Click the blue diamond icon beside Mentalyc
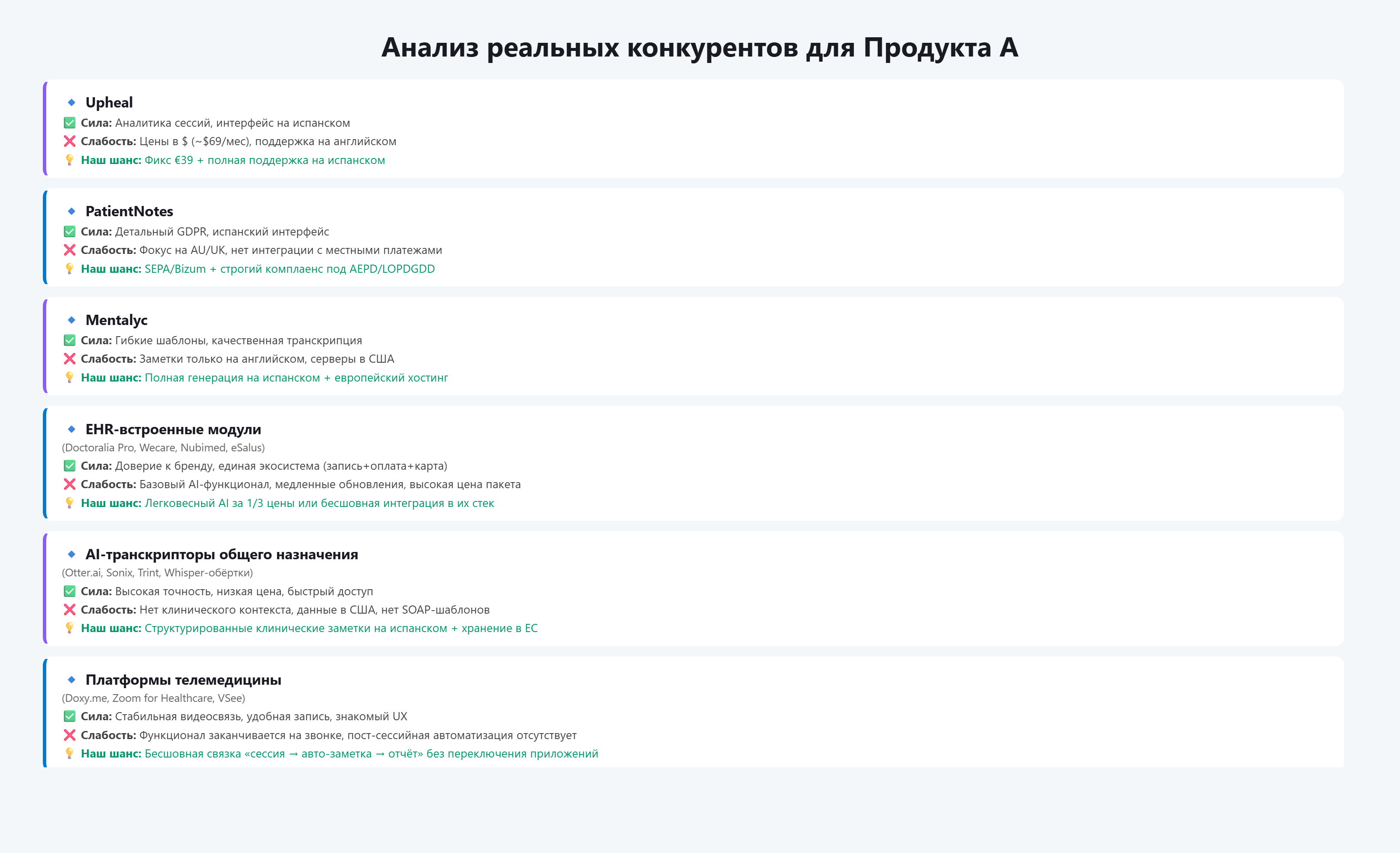The width and height of the screenshot is (1400, 853). 72,320
